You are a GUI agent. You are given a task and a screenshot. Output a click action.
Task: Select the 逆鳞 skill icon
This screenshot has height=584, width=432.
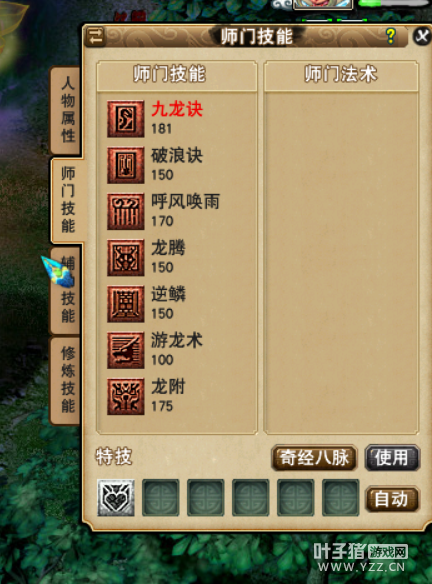click(x=126, y=304)
